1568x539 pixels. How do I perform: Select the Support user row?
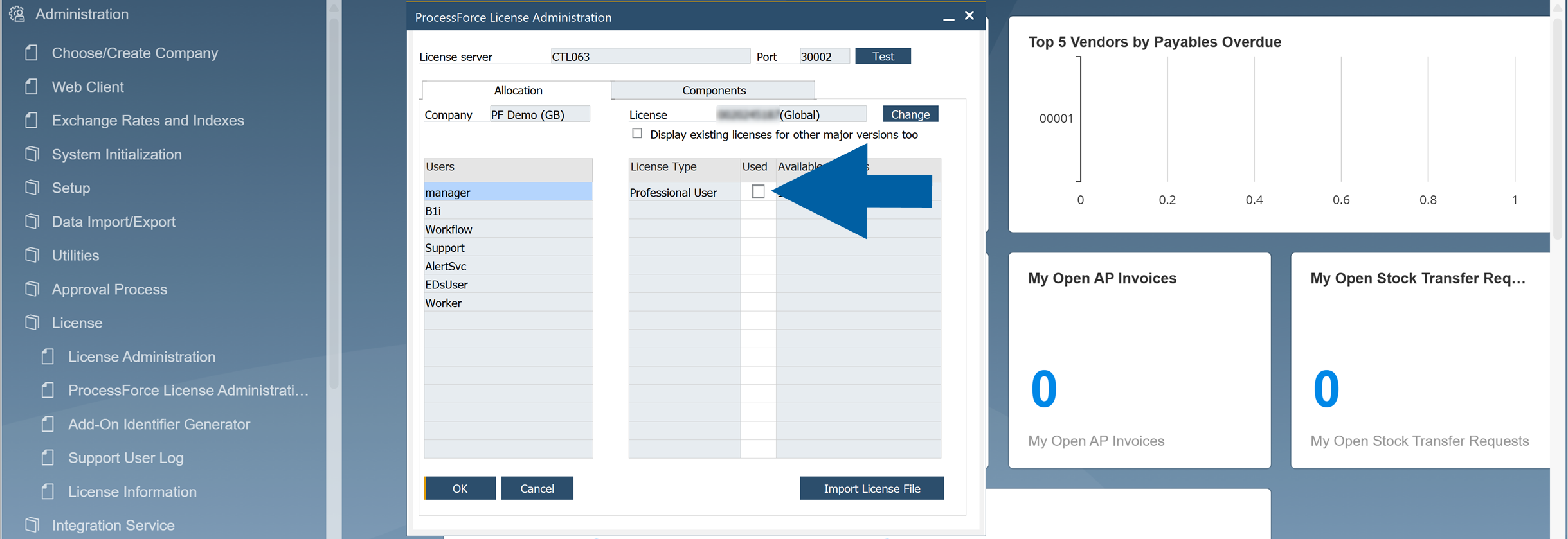tap(508, 247)
